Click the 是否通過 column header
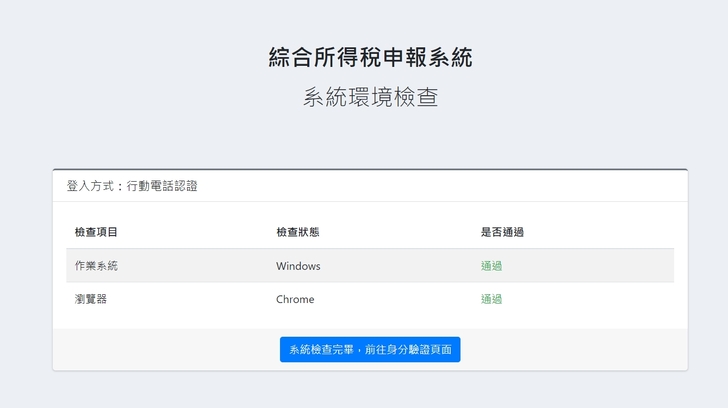This screenshot has height=408, width=728. pos(502,232)
